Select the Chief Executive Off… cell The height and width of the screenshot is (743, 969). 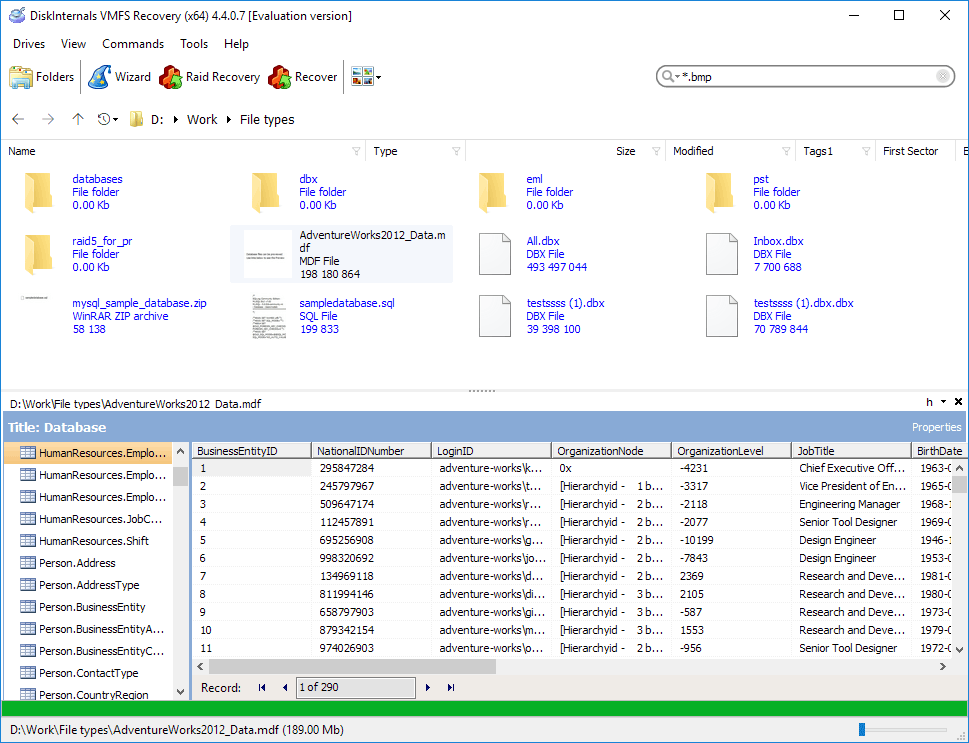852,468
